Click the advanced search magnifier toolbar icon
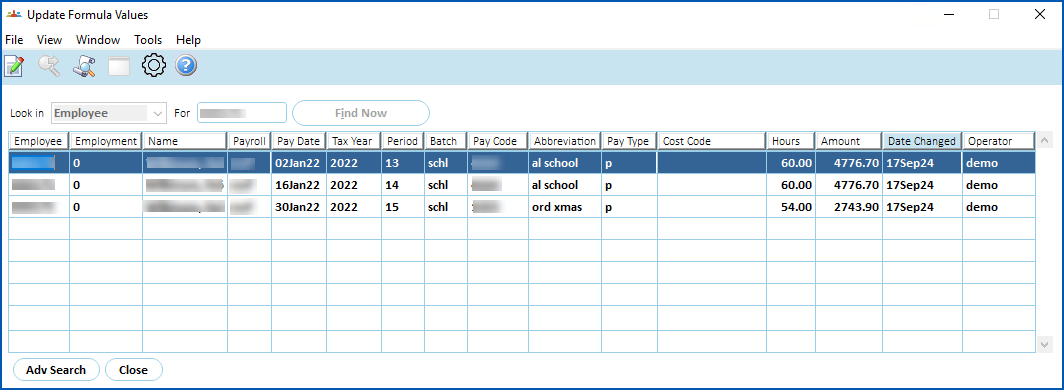 click(84, 66)
